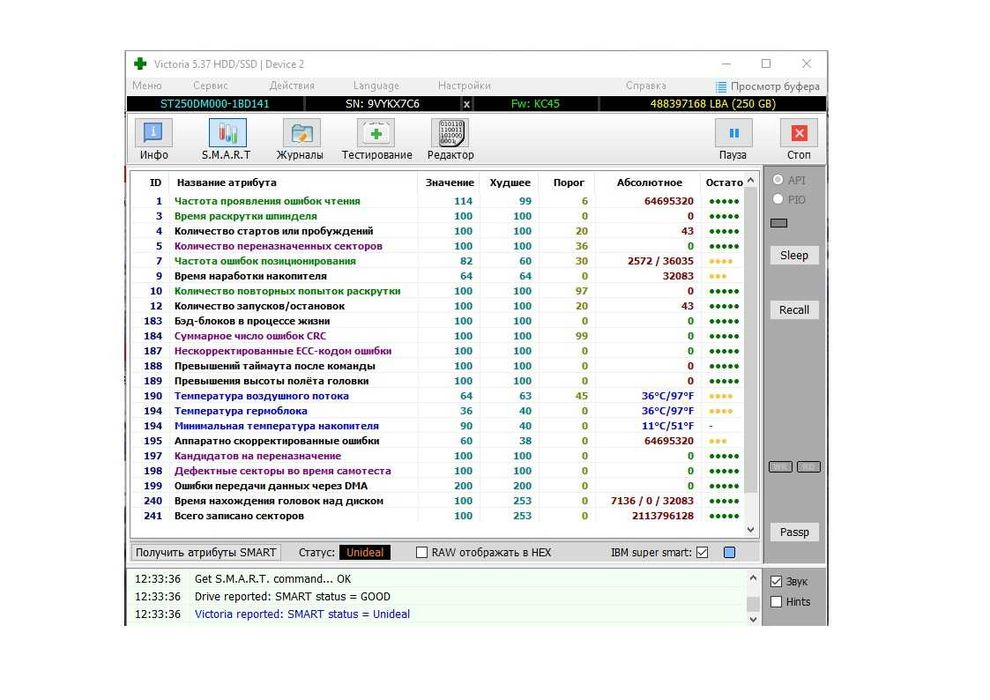Viewport: 990px width, 700px height.
Task: Select row Аппаратно скорректированные ошибки
Action: click(x=437, y=441)
